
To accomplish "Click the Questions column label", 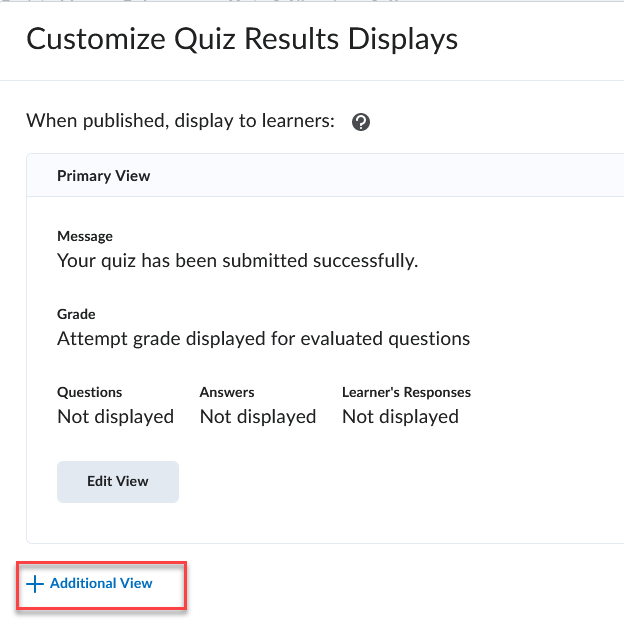I will (90, 392).
